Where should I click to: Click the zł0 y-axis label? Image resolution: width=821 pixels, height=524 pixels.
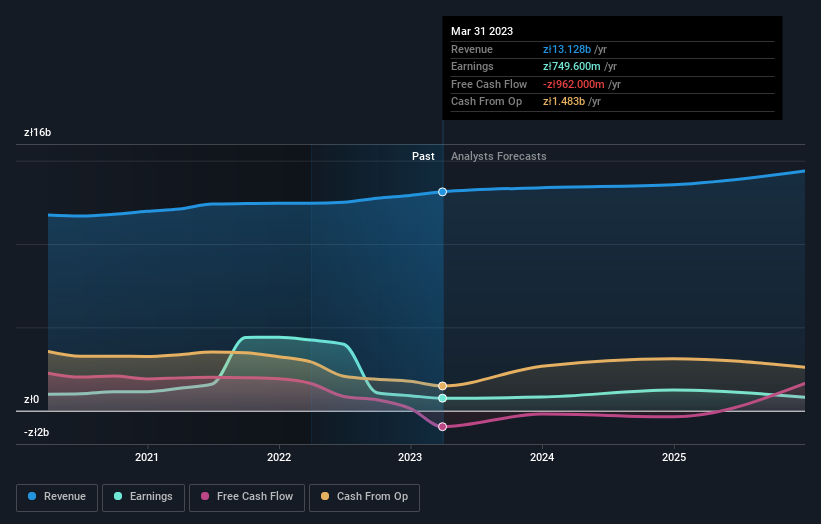coord(31,399)
